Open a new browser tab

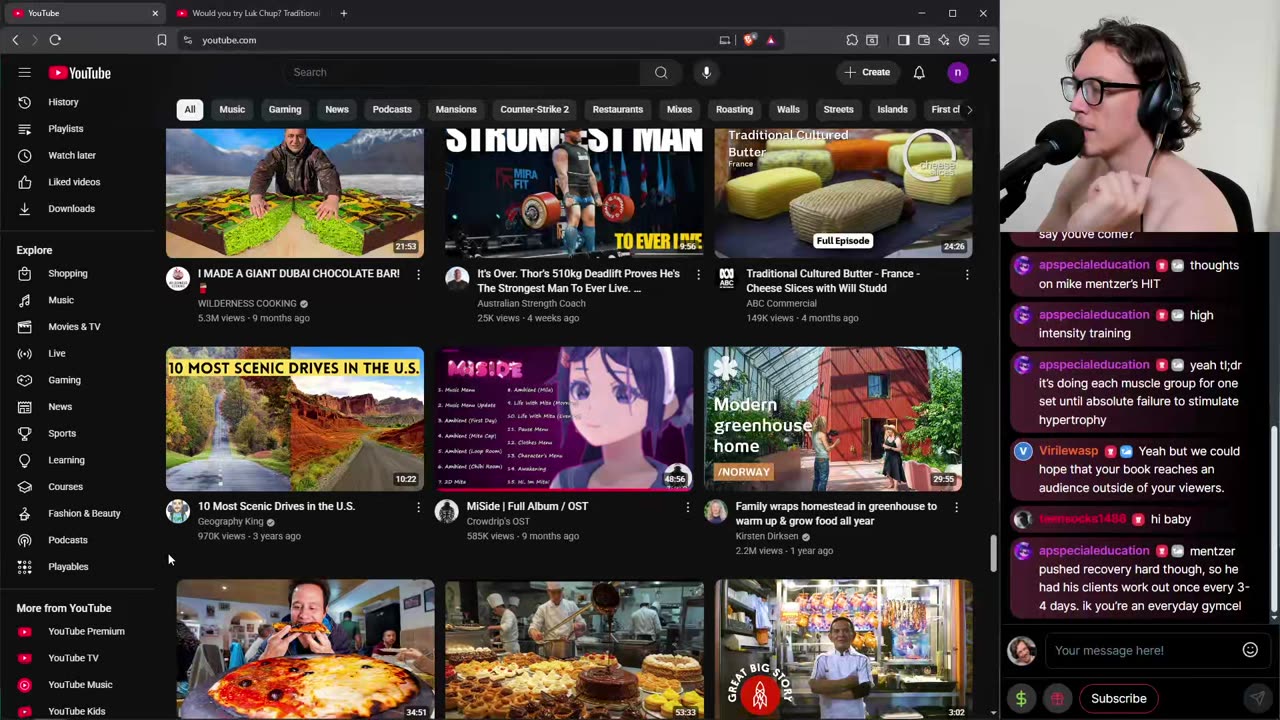tap(343, 13)
